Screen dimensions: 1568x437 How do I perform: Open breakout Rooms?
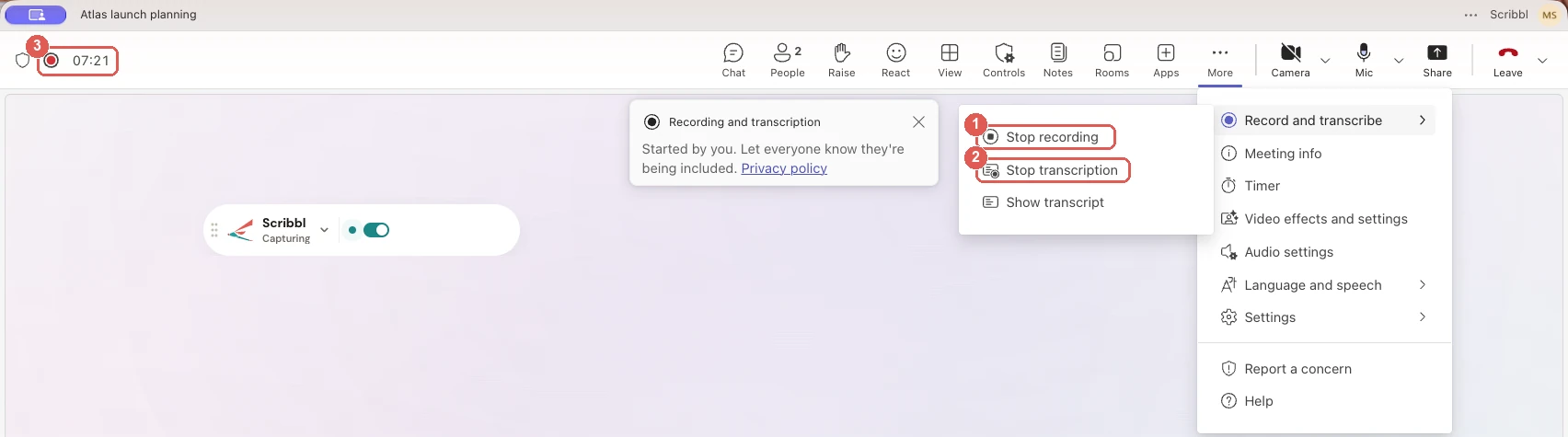(1112, 60)
